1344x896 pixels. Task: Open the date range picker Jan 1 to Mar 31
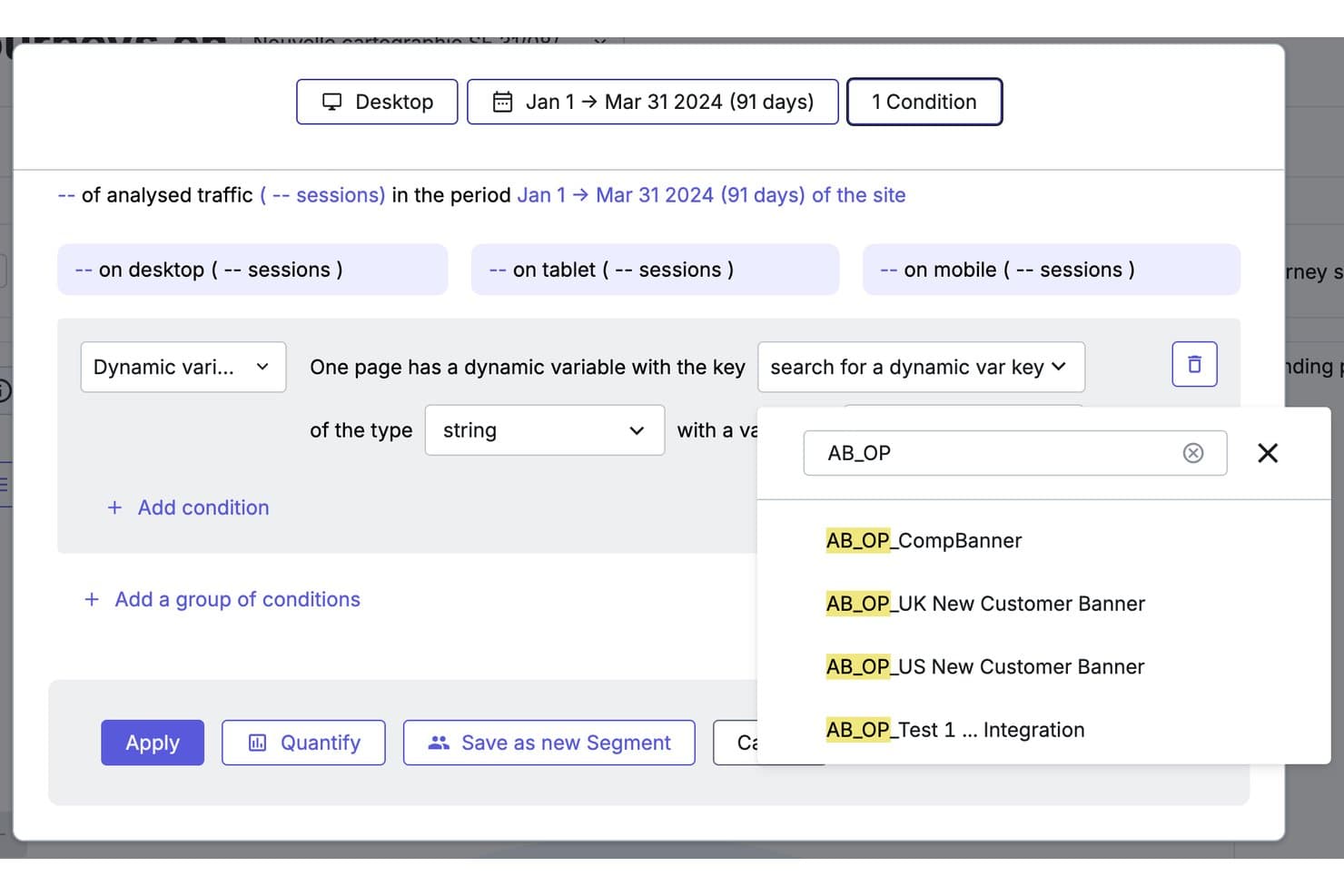tap(652, 102)
